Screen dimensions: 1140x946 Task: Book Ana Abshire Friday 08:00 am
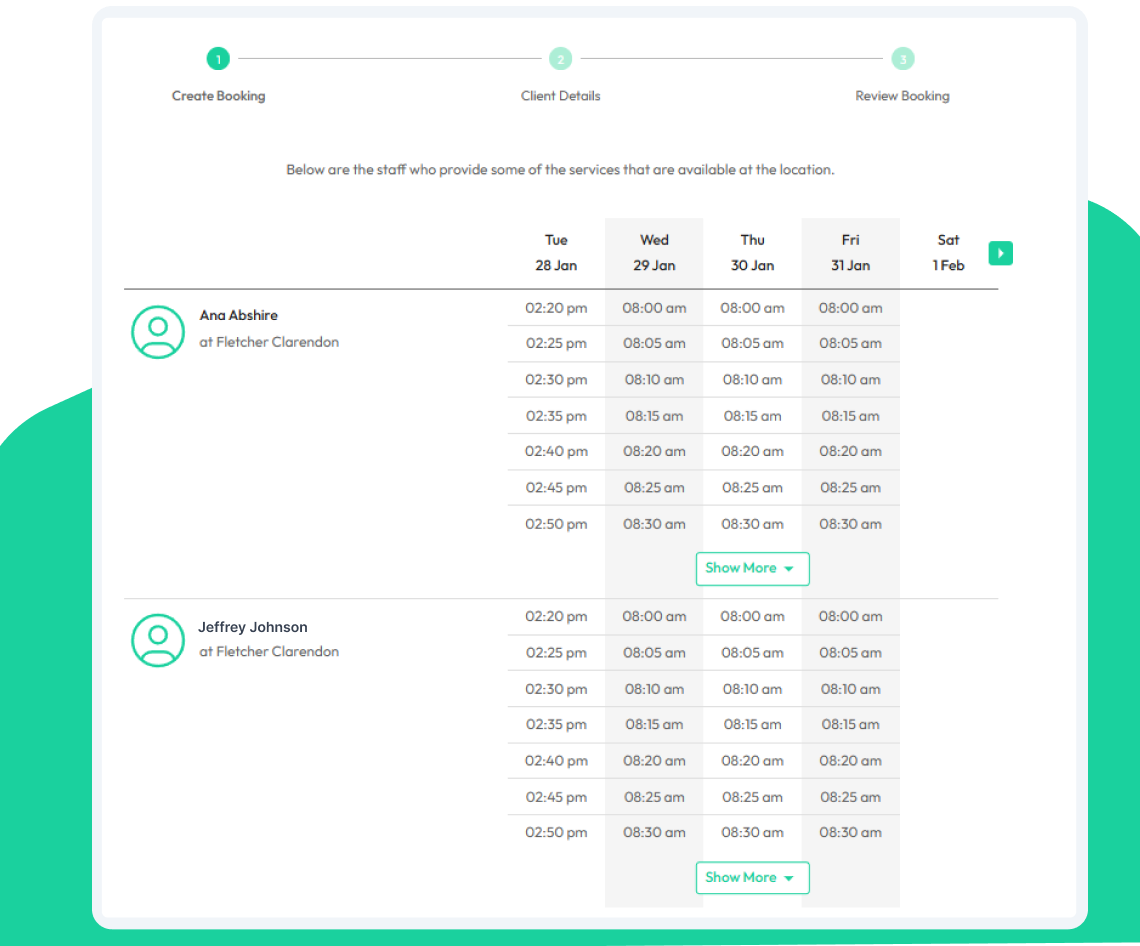(851, 308)
